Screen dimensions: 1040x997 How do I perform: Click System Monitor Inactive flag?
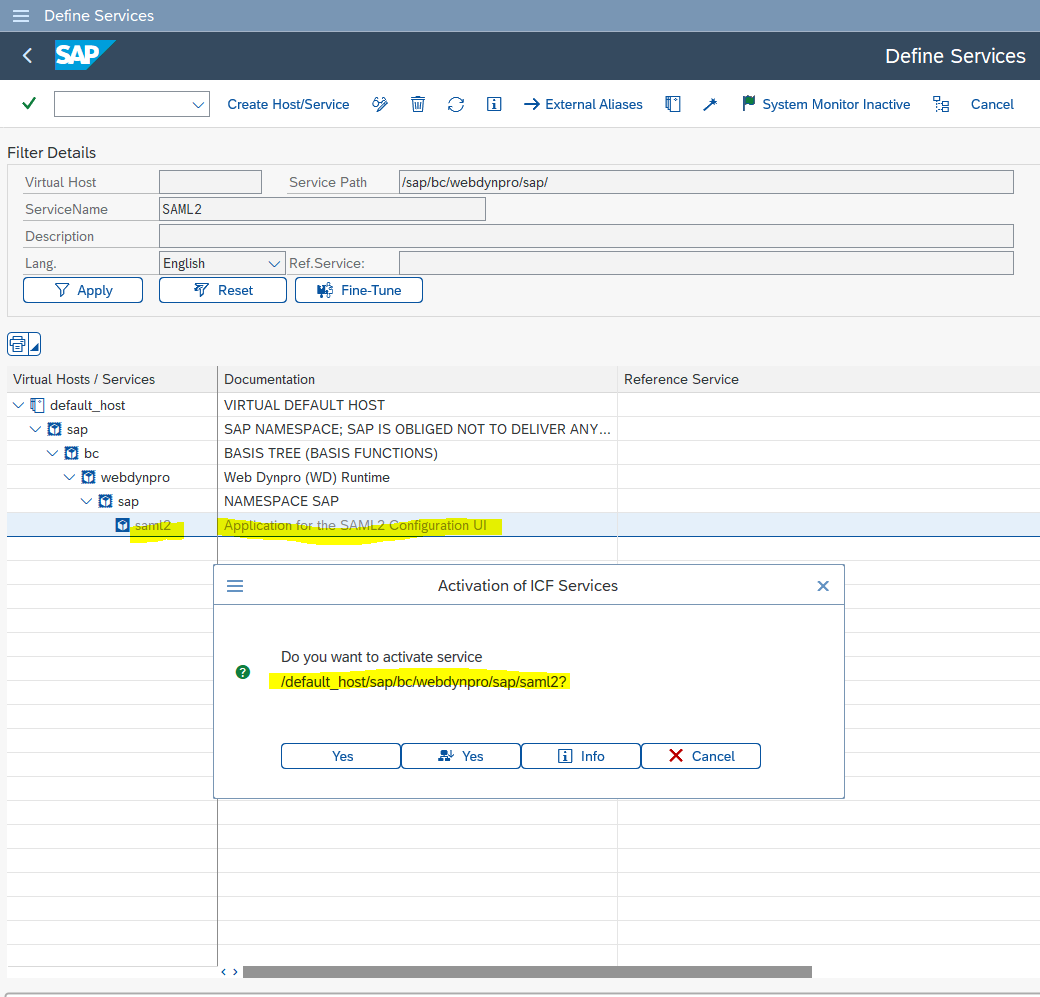pos(826,104)
